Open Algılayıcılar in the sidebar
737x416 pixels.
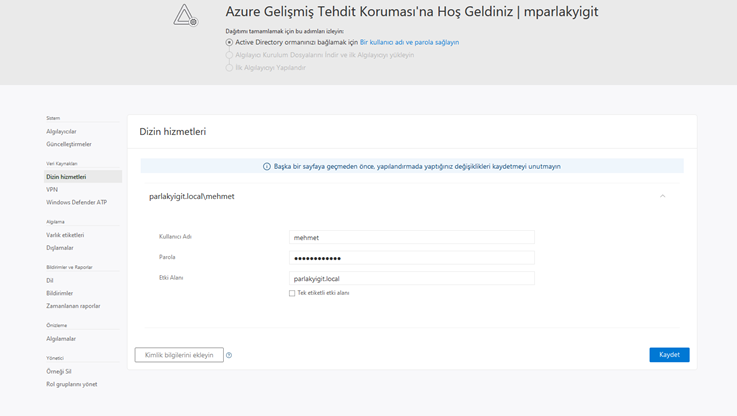(61, 132)
